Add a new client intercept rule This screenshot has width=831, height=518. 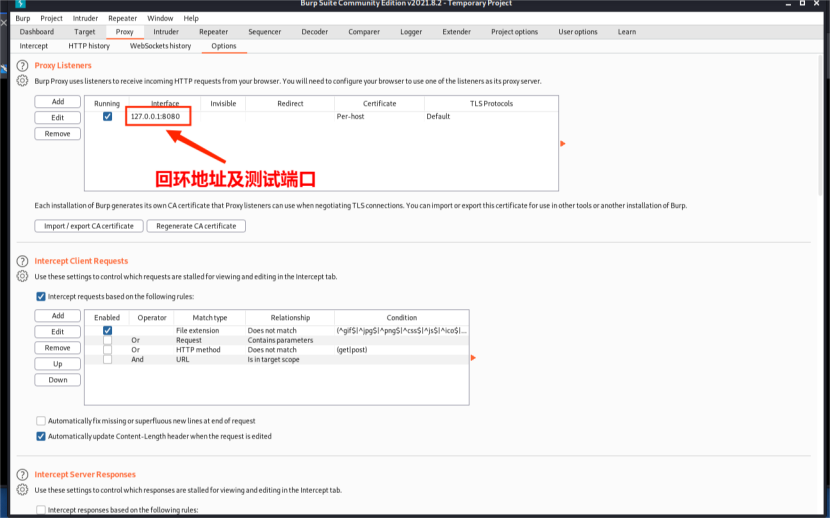58,315
